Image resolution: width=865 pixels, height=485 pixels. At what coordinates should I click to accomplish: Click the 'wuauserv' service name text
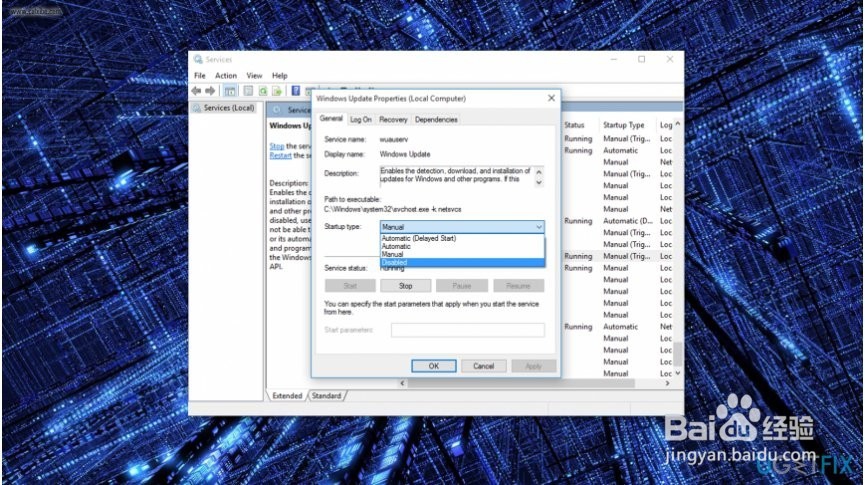pyautogui.click(x=393, y=140)
